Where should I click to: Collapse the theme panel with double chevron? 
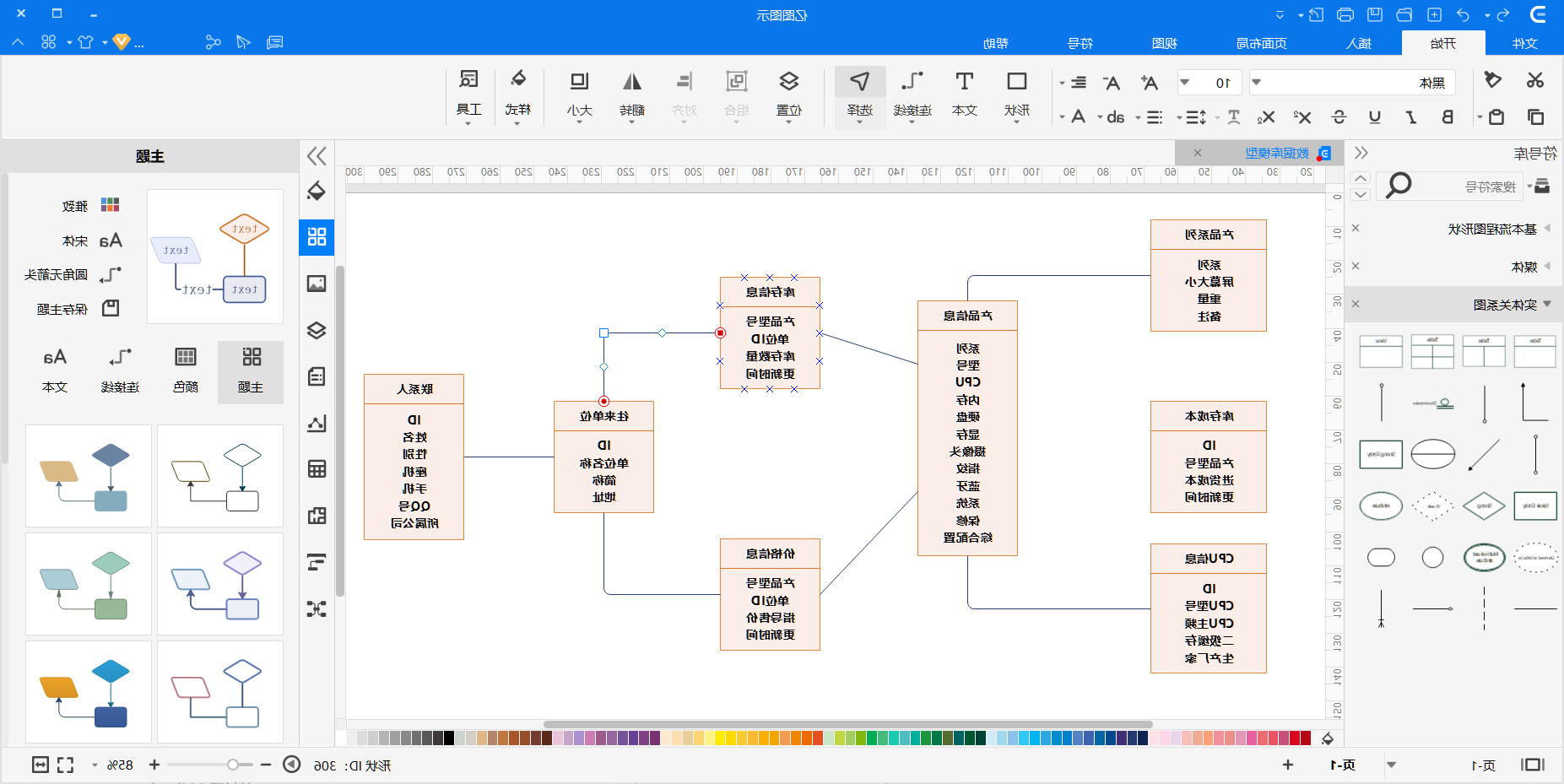point(317,155)
